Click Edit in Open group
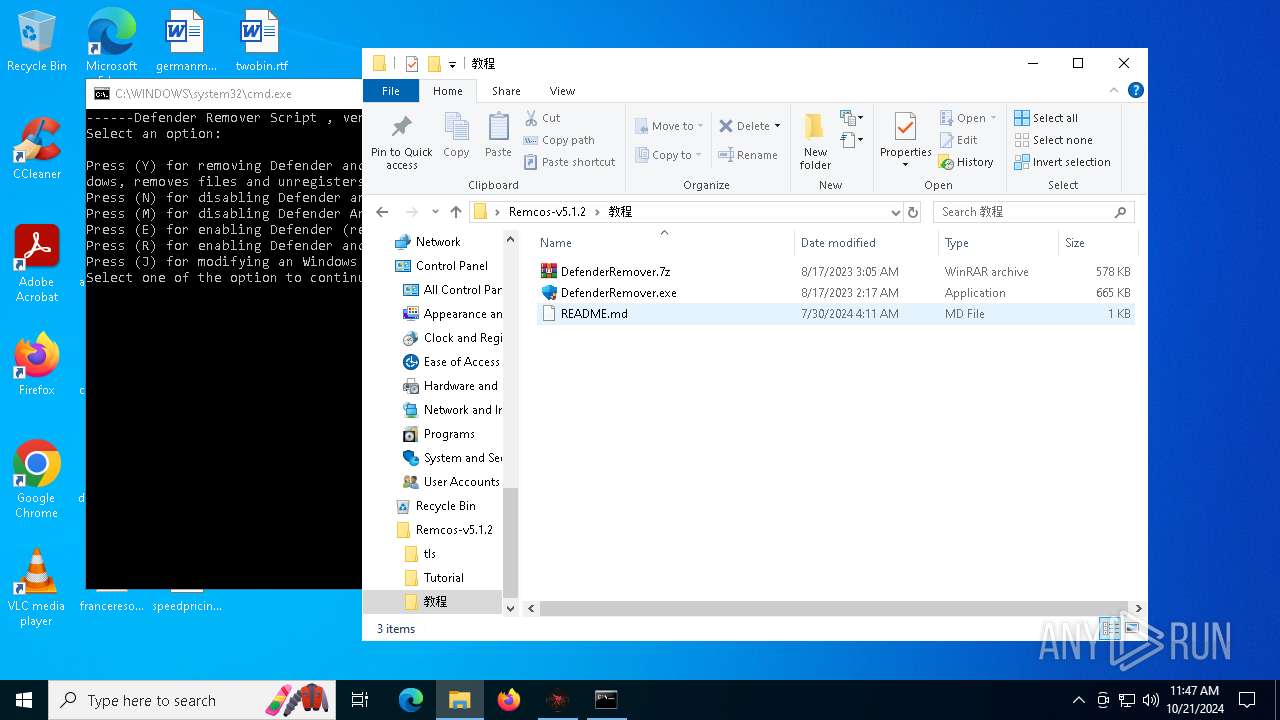The height and width of the screenshot is (720, 1280). tap(958, 140)
